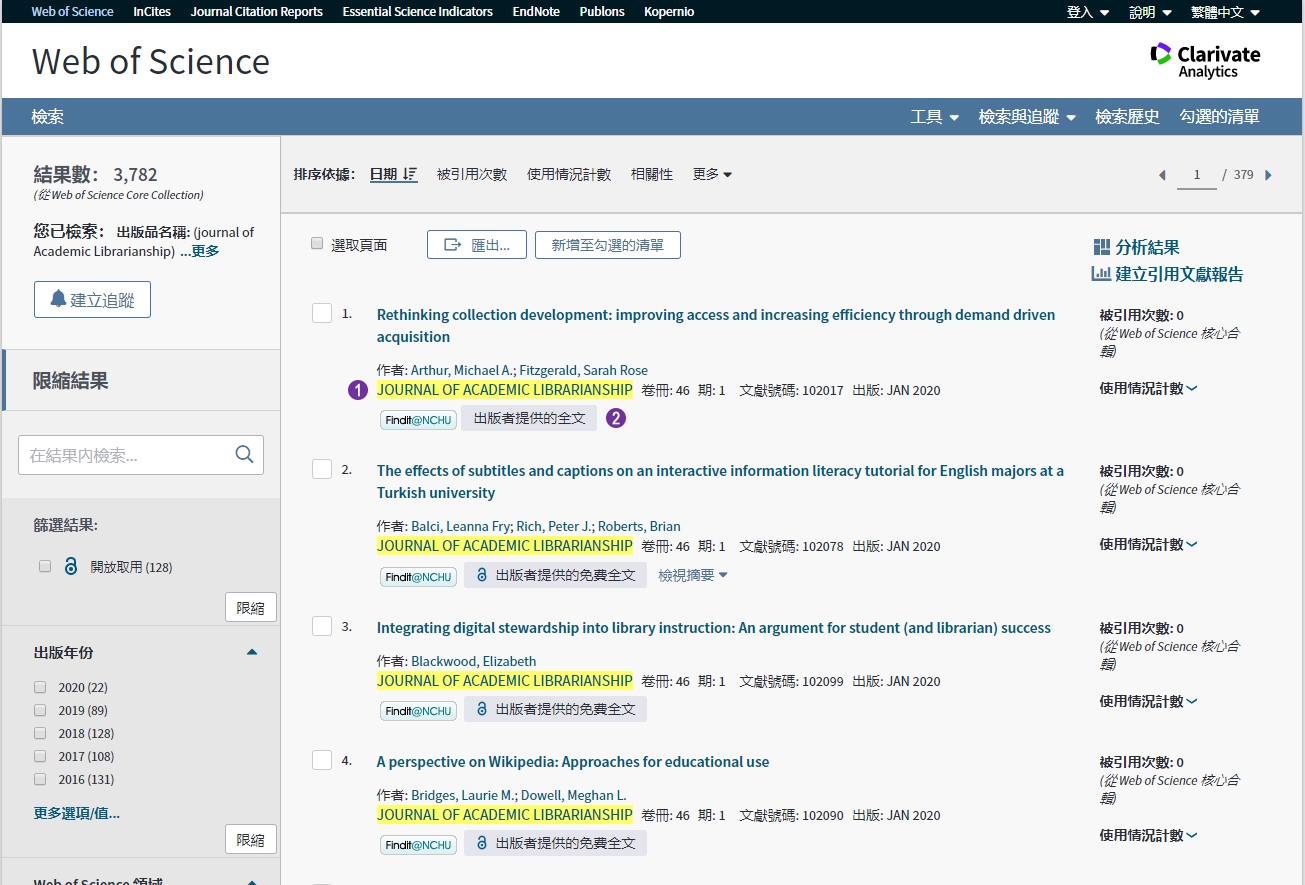Click author link Blackwood, Elizabeth
The width and height of the screenshot is (1305, 885).
point(473,661)
